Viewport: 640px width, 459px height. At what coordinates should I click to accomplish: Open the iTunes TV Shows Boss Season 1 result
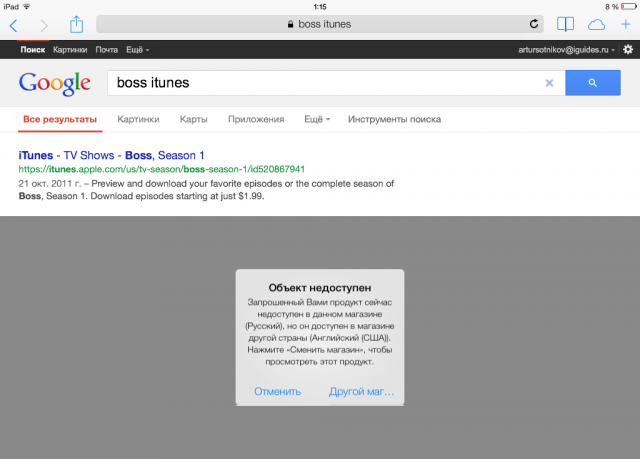111,155
